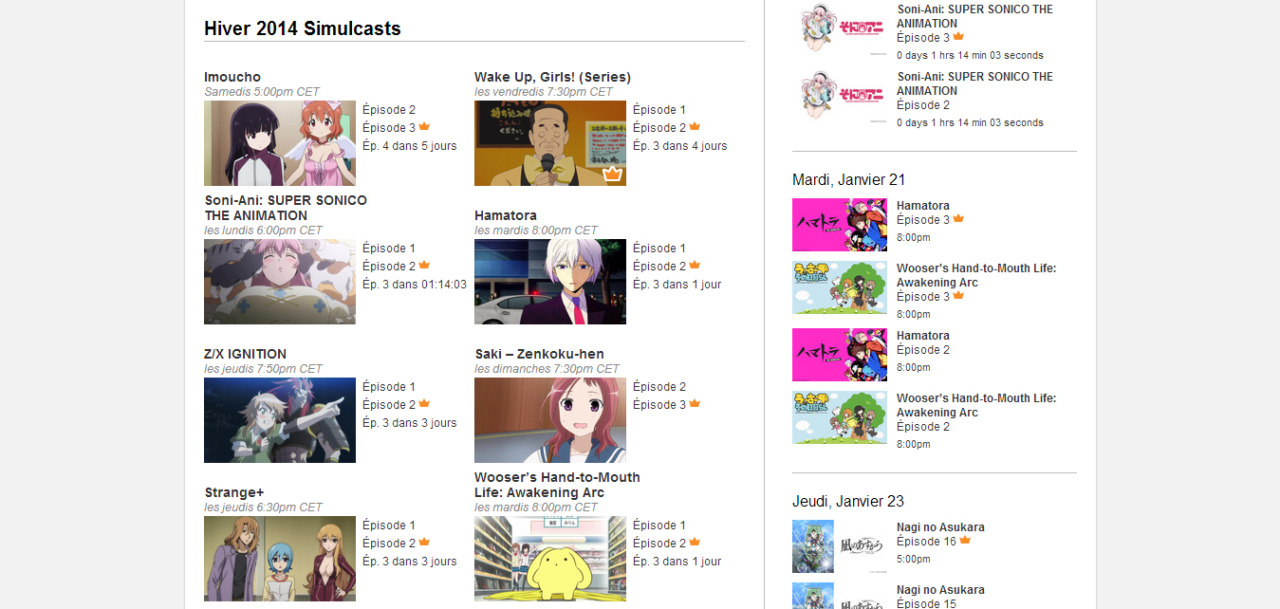This screenshot has width=1280, height=609.
Task: Click the crown beside Saki Épisode 3
Action: [x=694, y=404]
